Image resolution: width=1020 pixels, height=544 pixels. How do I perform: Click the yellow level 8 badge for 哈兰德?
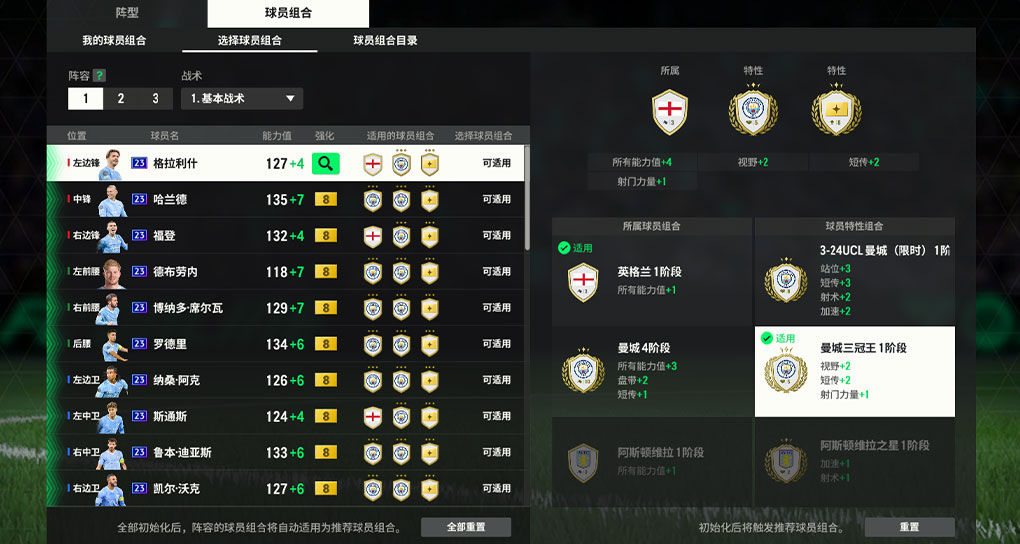click(x=326, y=199)
